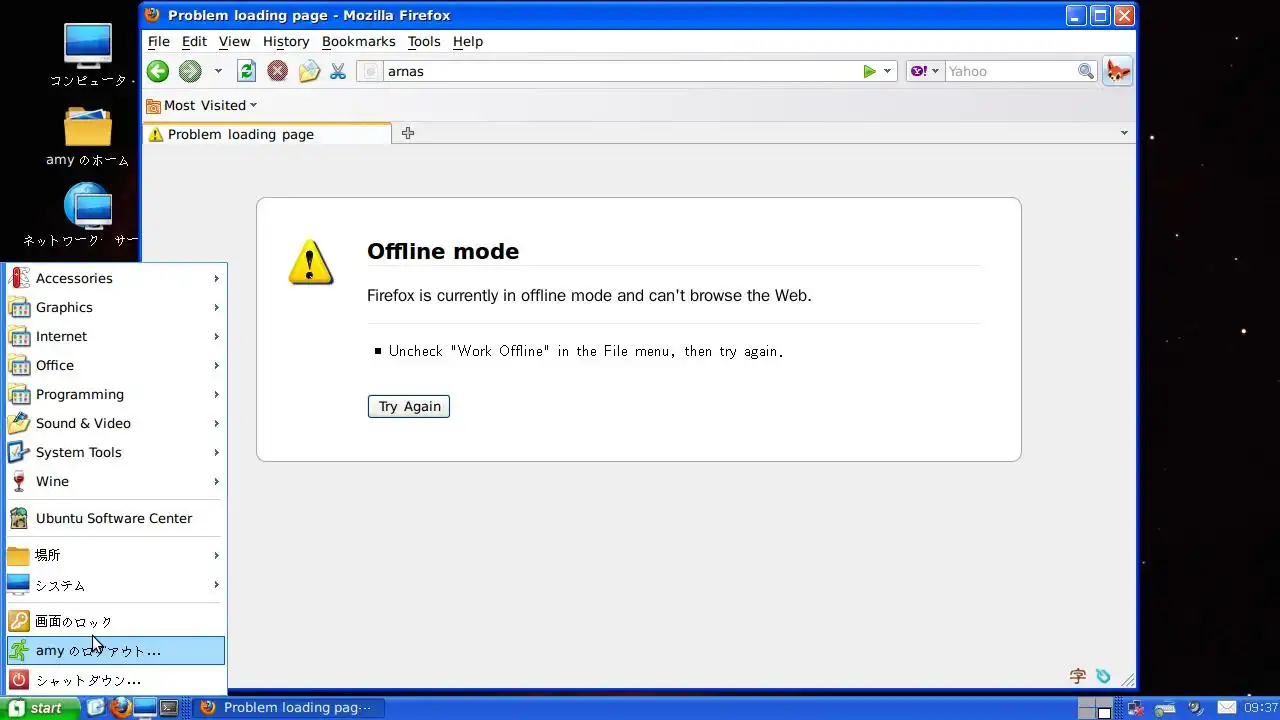Select 画面のロック in start menu
1280x720 pixels.
pyautogui.click(x=116, y=621)
